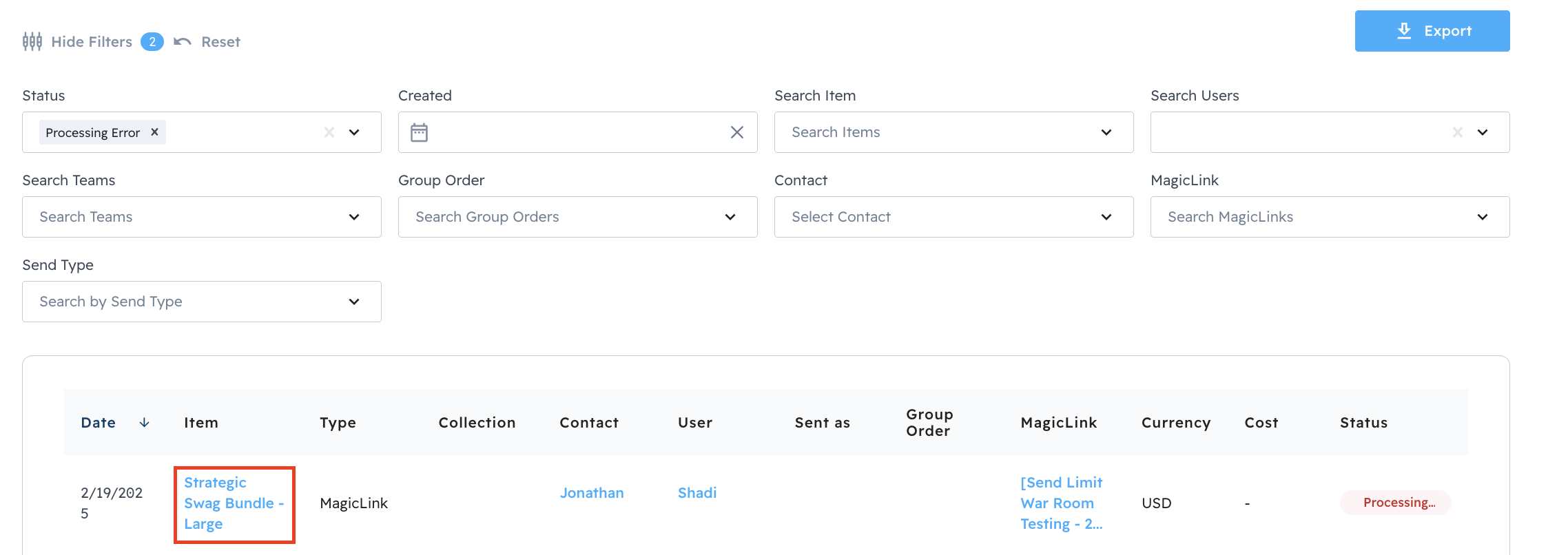The height and width of the screenshot is (555, 1568).
Task: Expand the Search Items dropdown
Action: [x=1106, y=132]
